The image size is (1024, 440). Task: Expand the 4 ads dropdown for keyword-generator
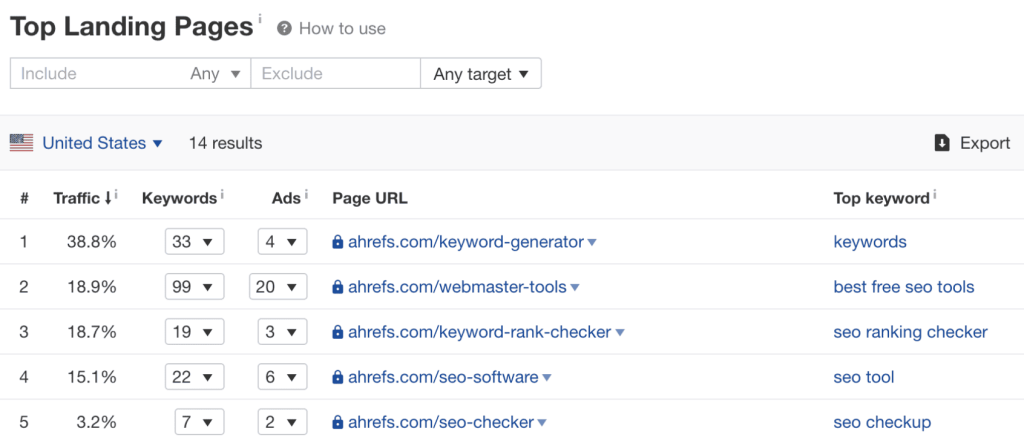coord(282,242)
